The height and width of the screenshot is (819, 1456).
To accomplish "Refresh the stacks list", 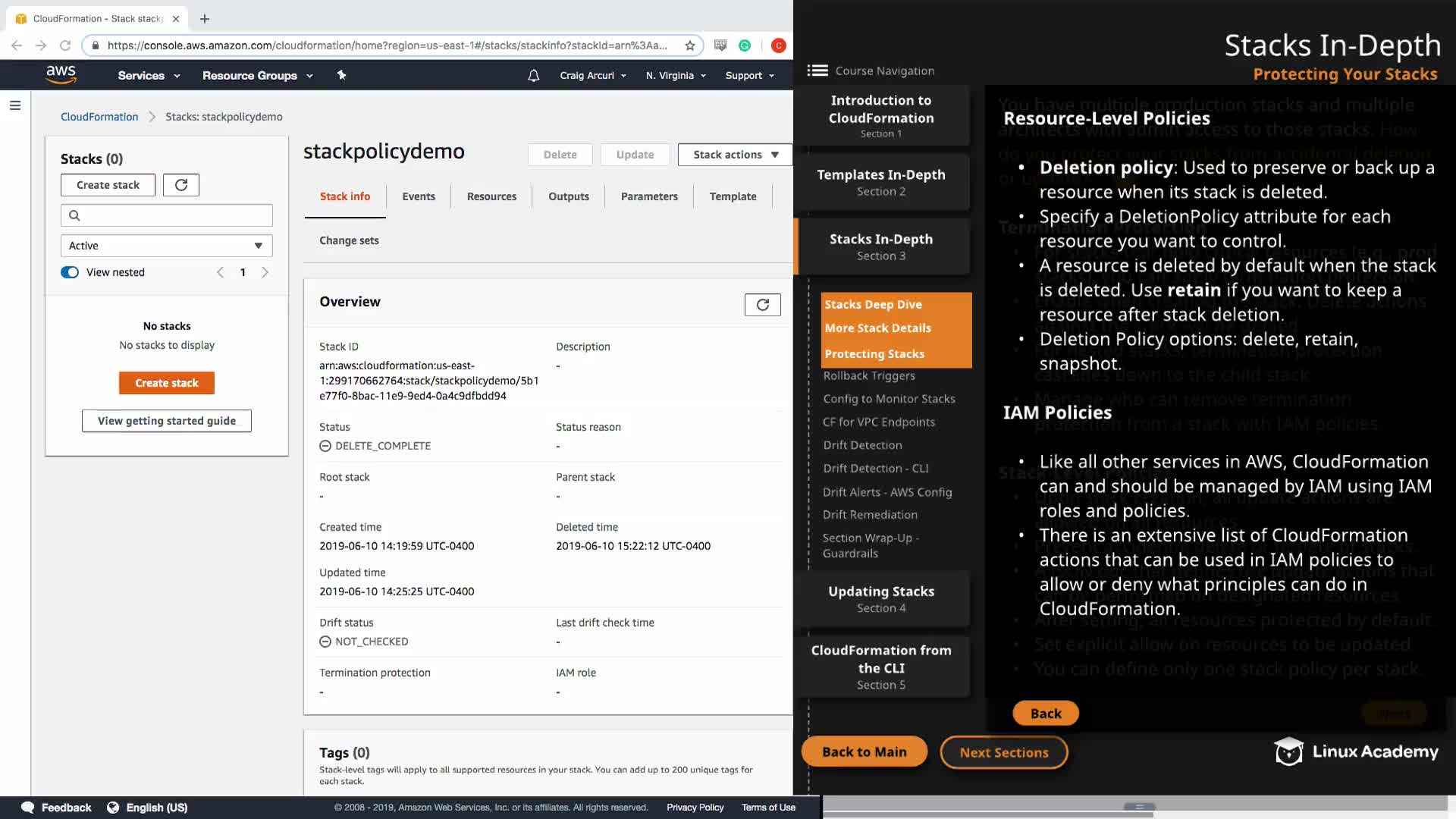I will click(181, 185).
